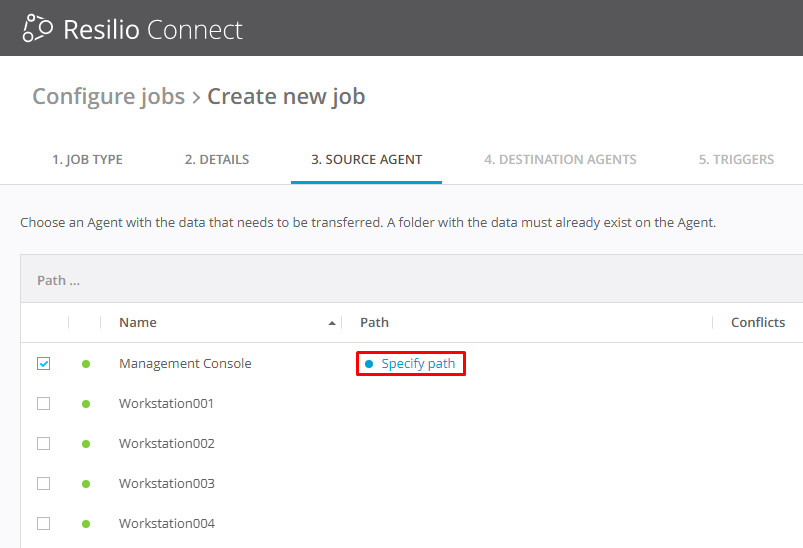Toggle sort arrow on Name column
The width and height of the screenshot is (803, 548).
click(332, 323)
